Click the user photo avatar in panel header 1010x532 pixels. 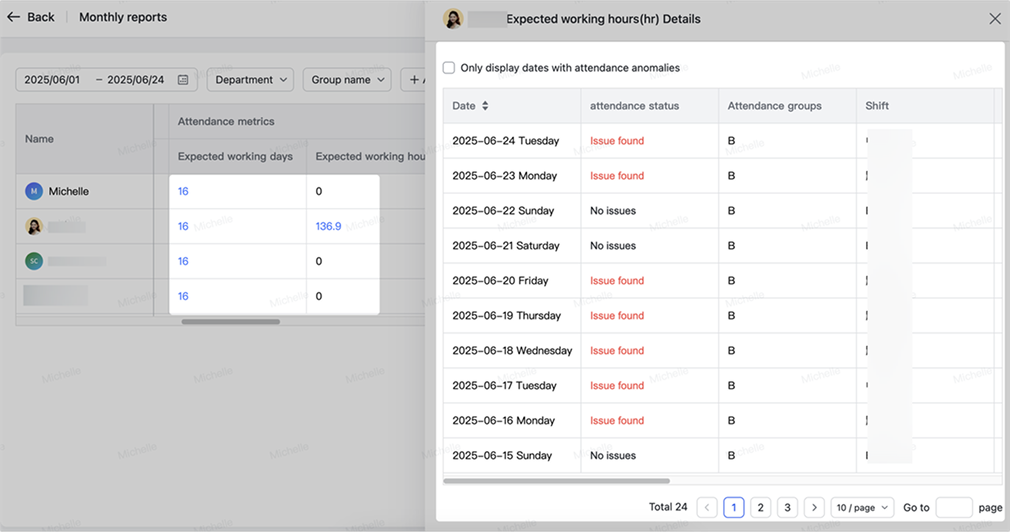pos(453,19)
